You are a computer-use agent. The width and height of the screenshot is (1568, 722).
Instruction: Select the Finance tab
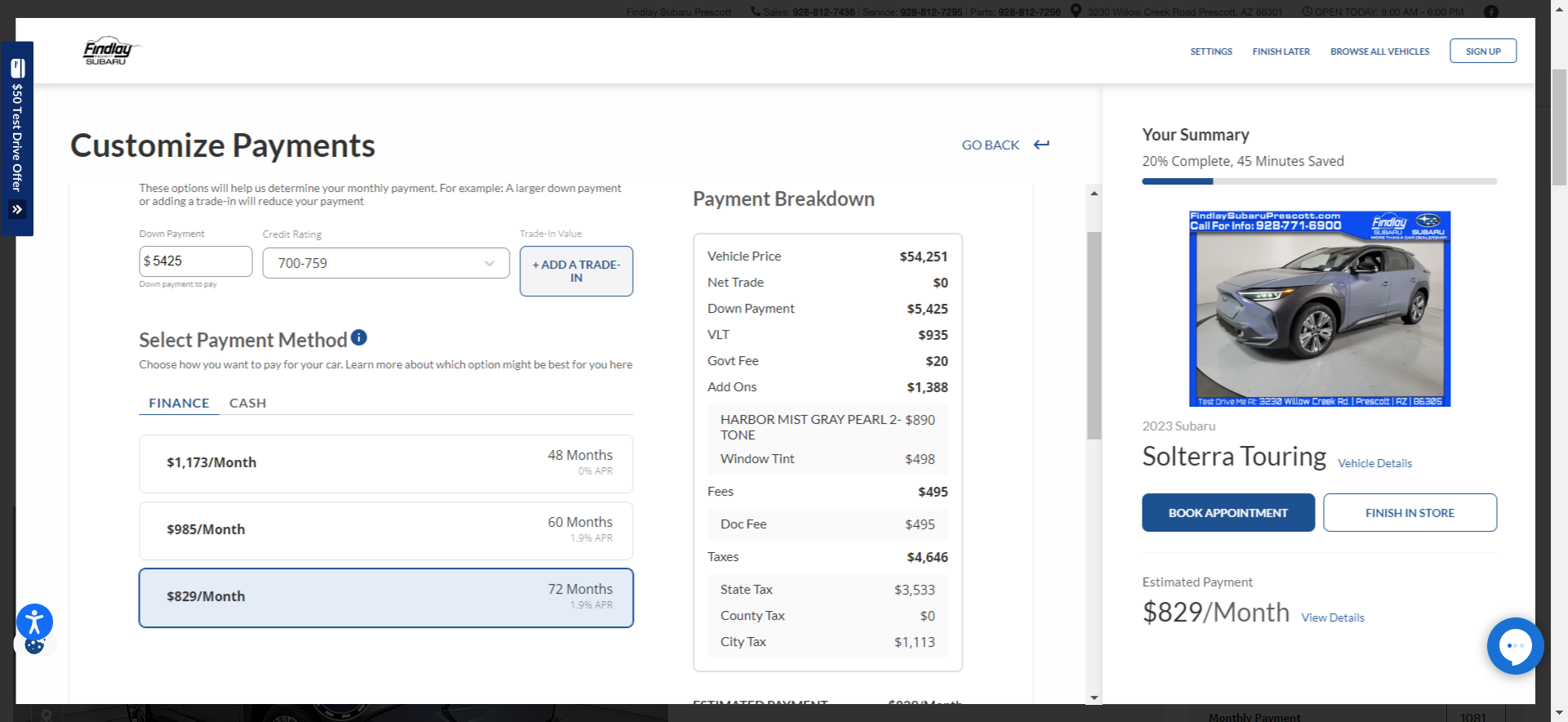(179, 403)
